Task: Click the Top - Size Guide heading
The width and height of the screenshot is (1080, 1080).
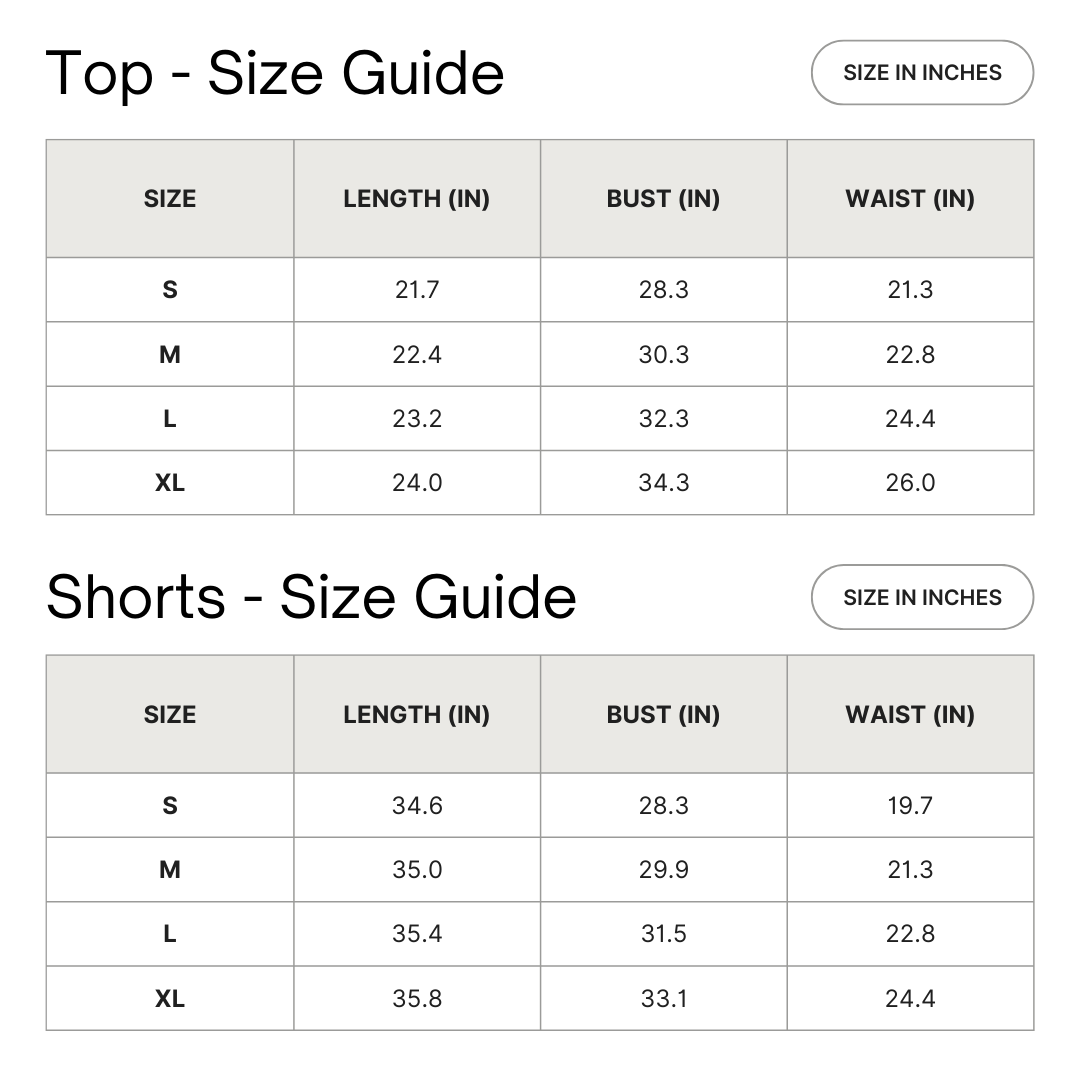Action: 275,73
